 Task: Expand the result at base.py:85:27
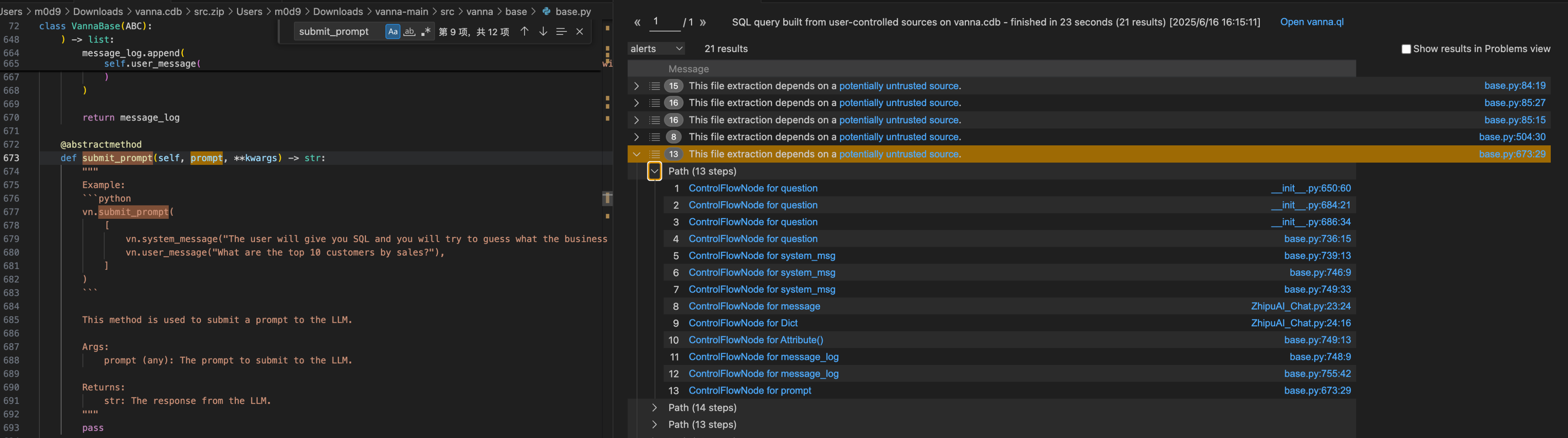tap(636, 103)
